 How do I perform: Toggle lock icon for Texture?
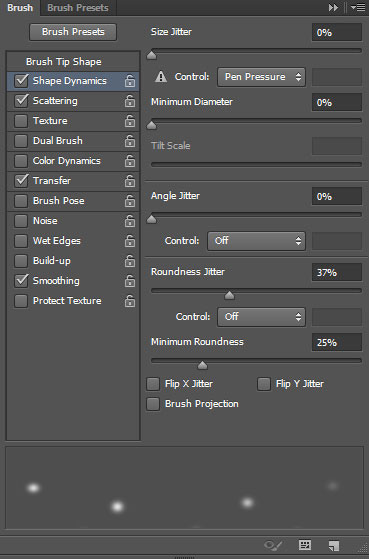pos(130,121)
